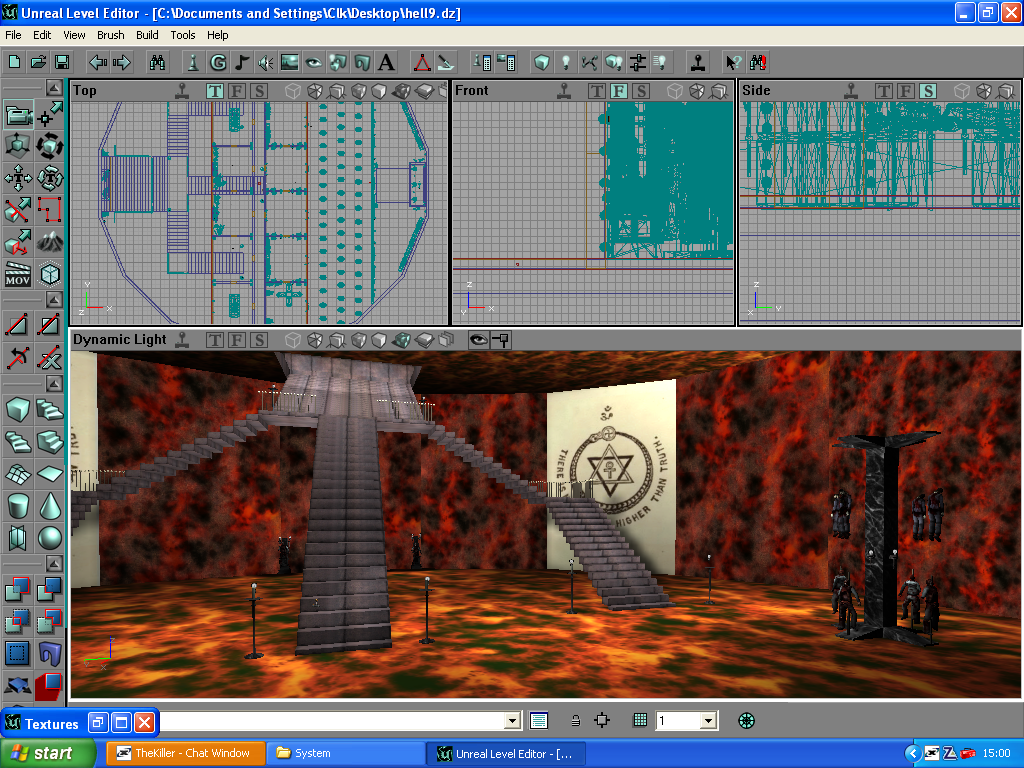Select the Sphere brush builder
Viewport: 1024px width, 768px height.
[x=50, y=538]
